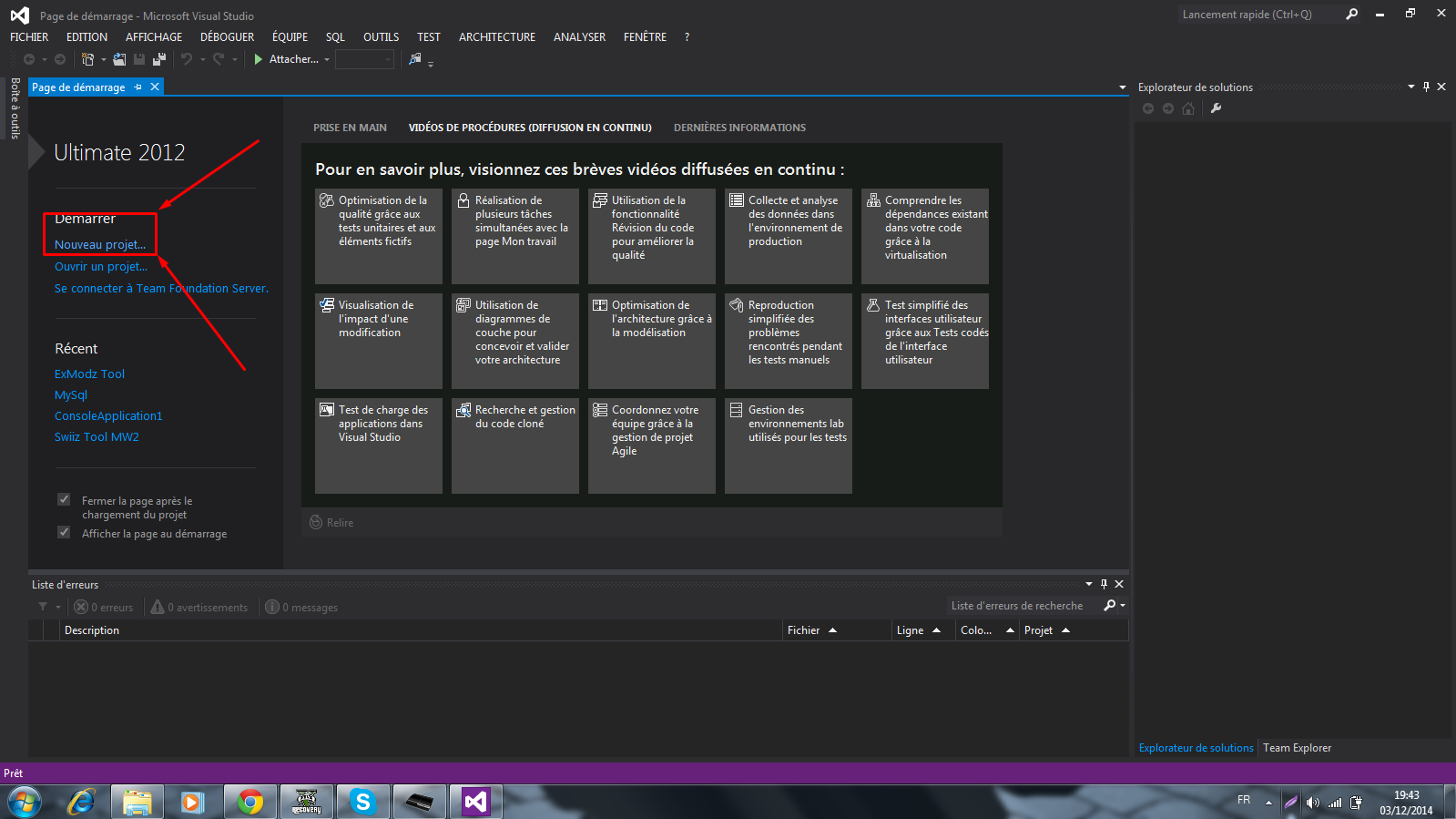Screen dimensions: 1456x819
Task: Sort errors by the Fichier column header
Action: click(x=838, y=630)
